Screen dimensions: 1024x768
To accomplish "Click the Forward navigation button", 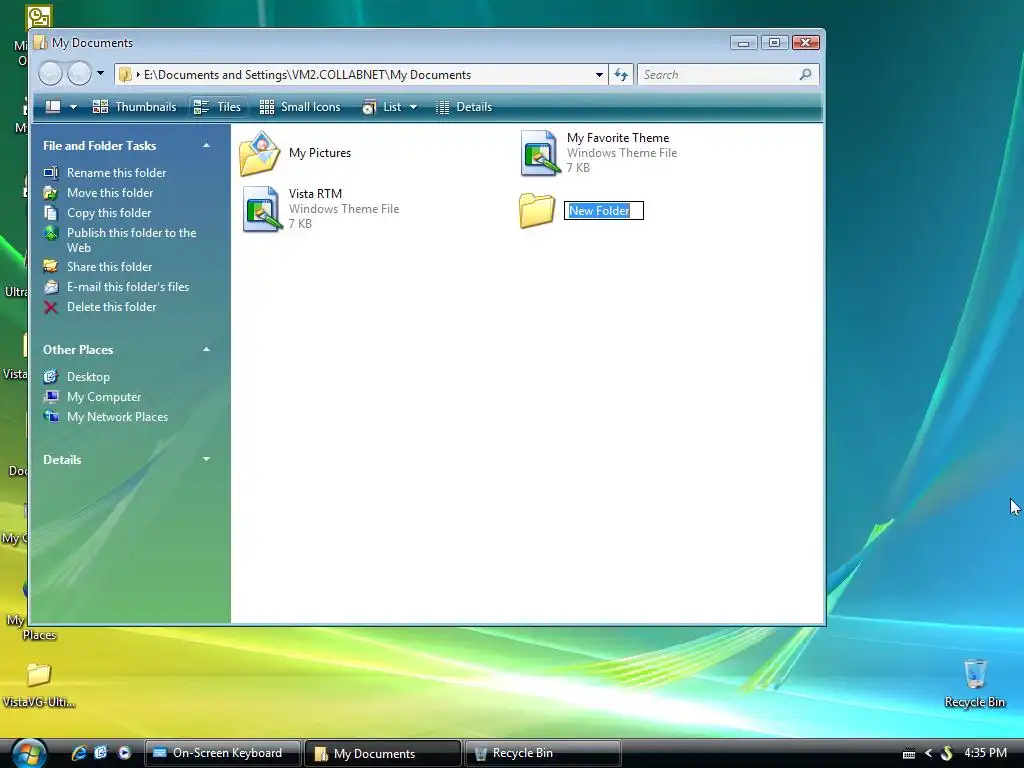I will pos(79,74).
